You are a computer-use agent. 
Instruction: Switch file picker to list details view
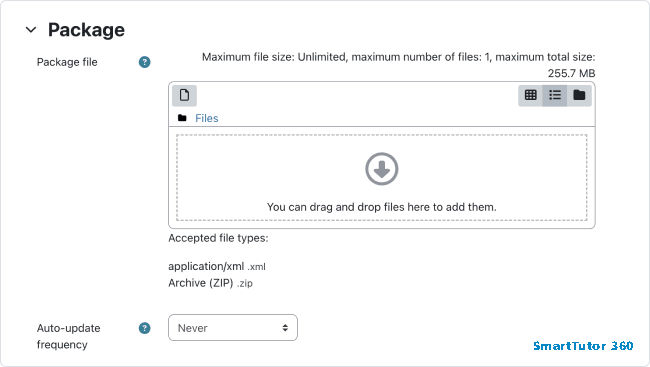click(x=555, y=95)
